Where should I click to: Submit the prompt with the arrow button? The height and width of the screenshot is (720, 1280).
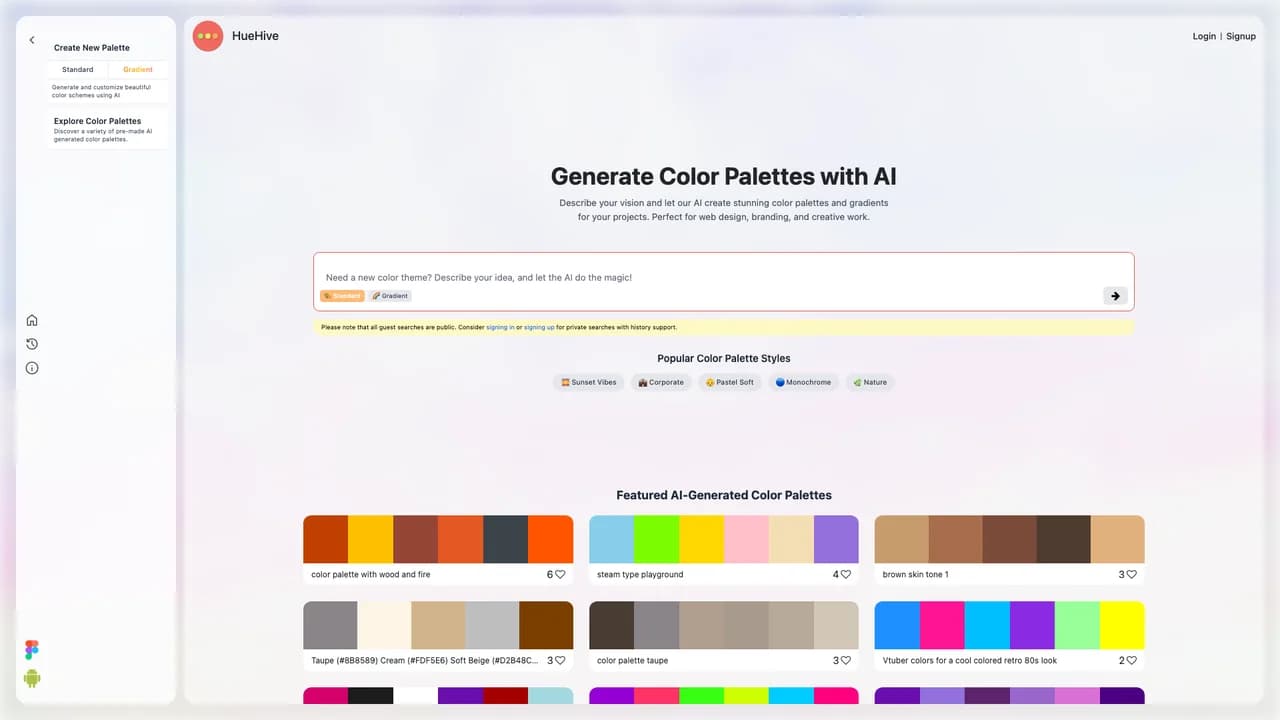pos(1115,295)
